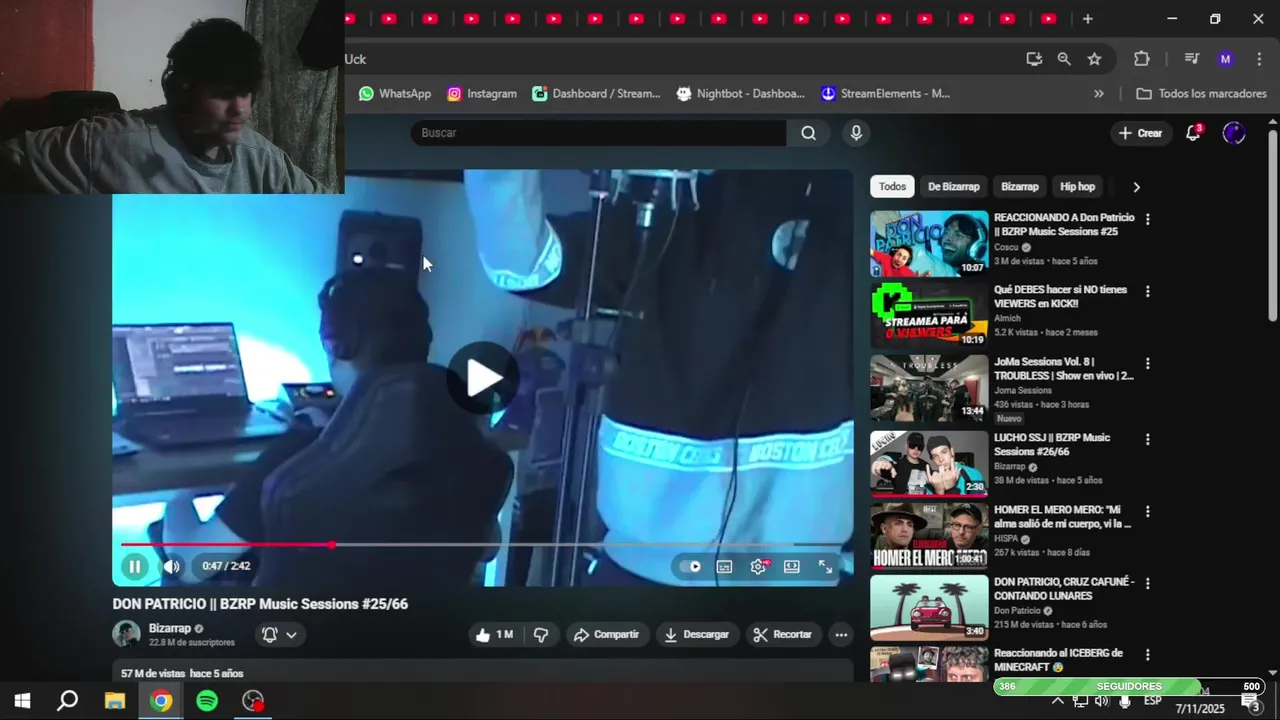Select the Hip hop filter chip
Image resolution: width=1280 pixels, height=720 pixels.
[1077, 186]
